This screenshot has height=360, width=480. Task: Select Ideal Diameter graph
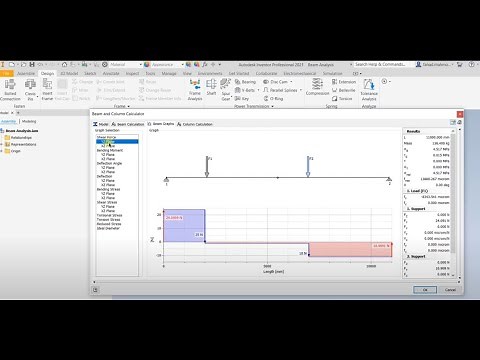coord(108,228)
